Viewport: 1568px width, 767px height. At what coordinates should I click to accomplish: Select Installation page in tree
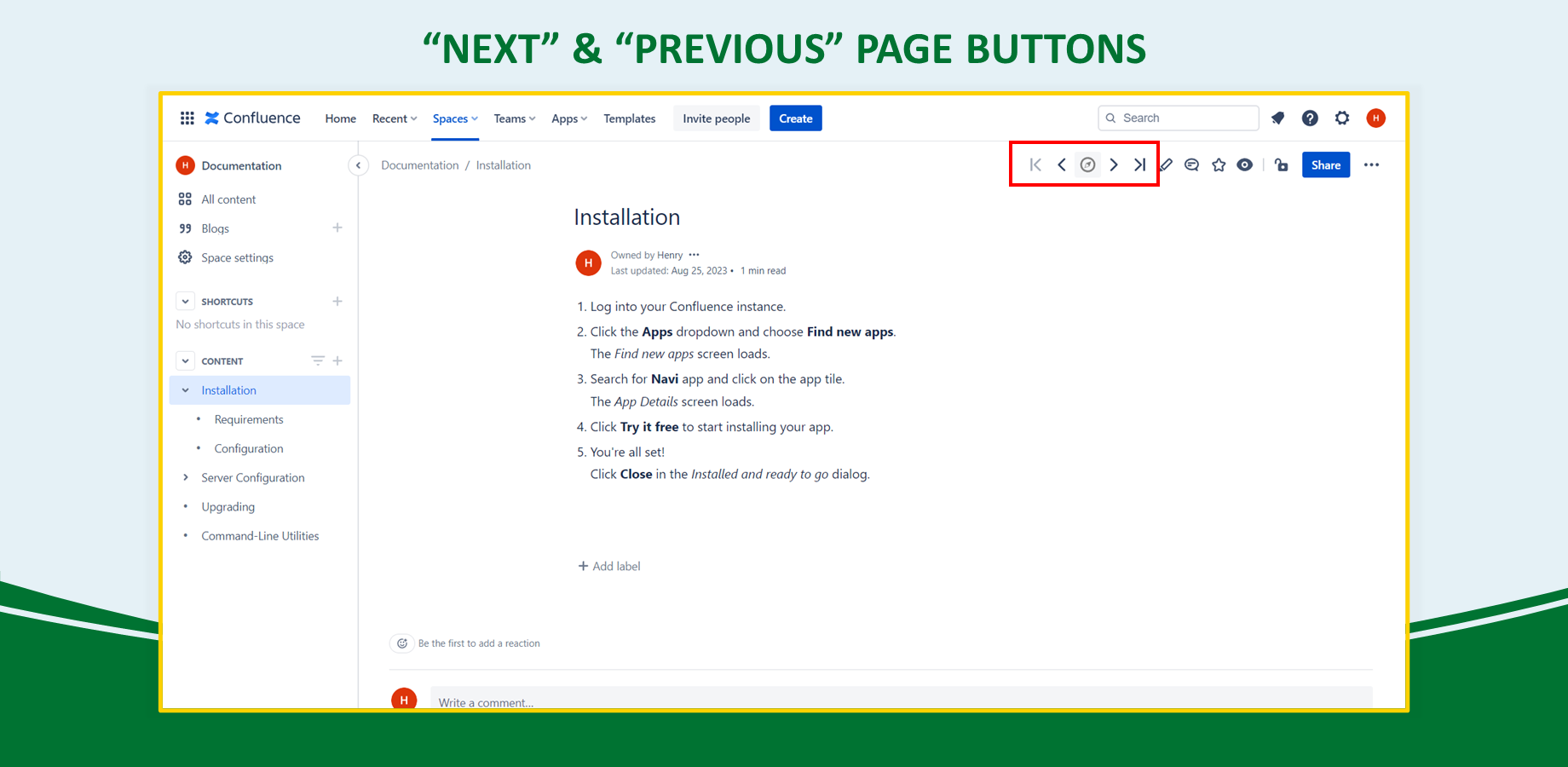[228, 390]
